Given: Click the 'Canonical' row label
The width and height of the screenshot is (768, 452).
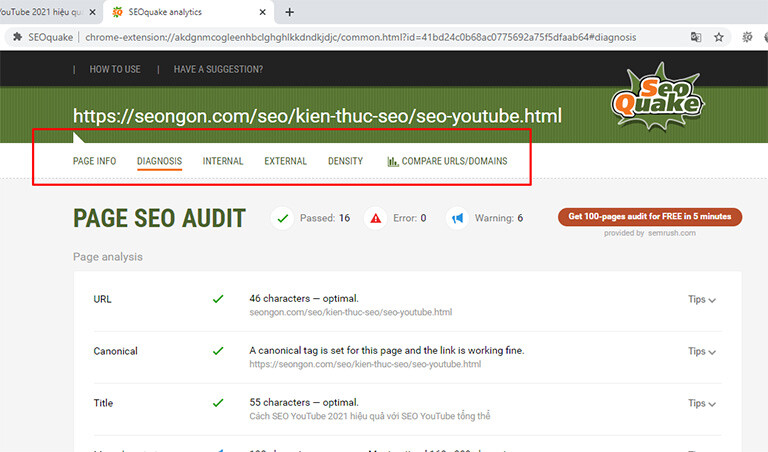Looking at the screenshot, I should (x=116, y=351).
